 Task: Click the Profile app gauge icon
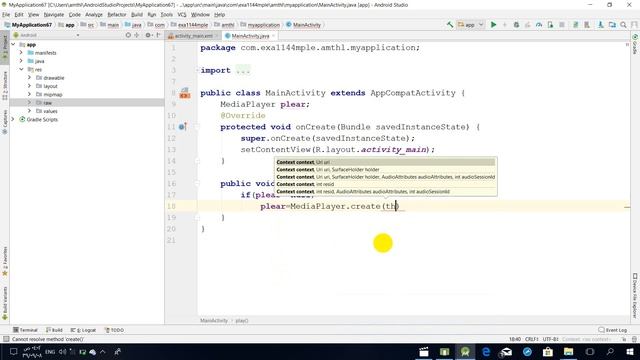click(539, 25)
